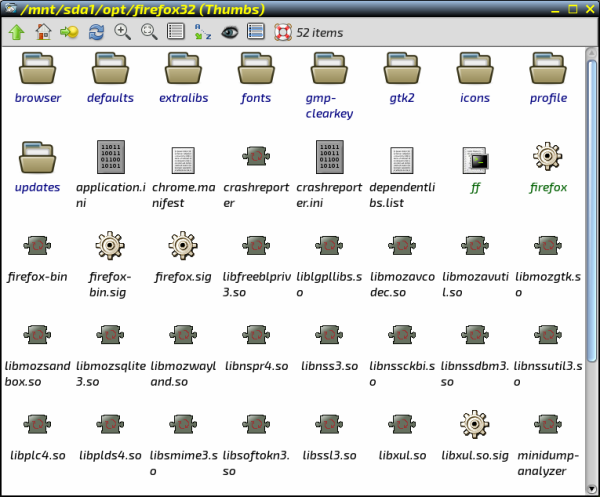Click the automatic zoom fit icon
The height and width of the screenshot is (497, 600).
click(x=149, y=32)
